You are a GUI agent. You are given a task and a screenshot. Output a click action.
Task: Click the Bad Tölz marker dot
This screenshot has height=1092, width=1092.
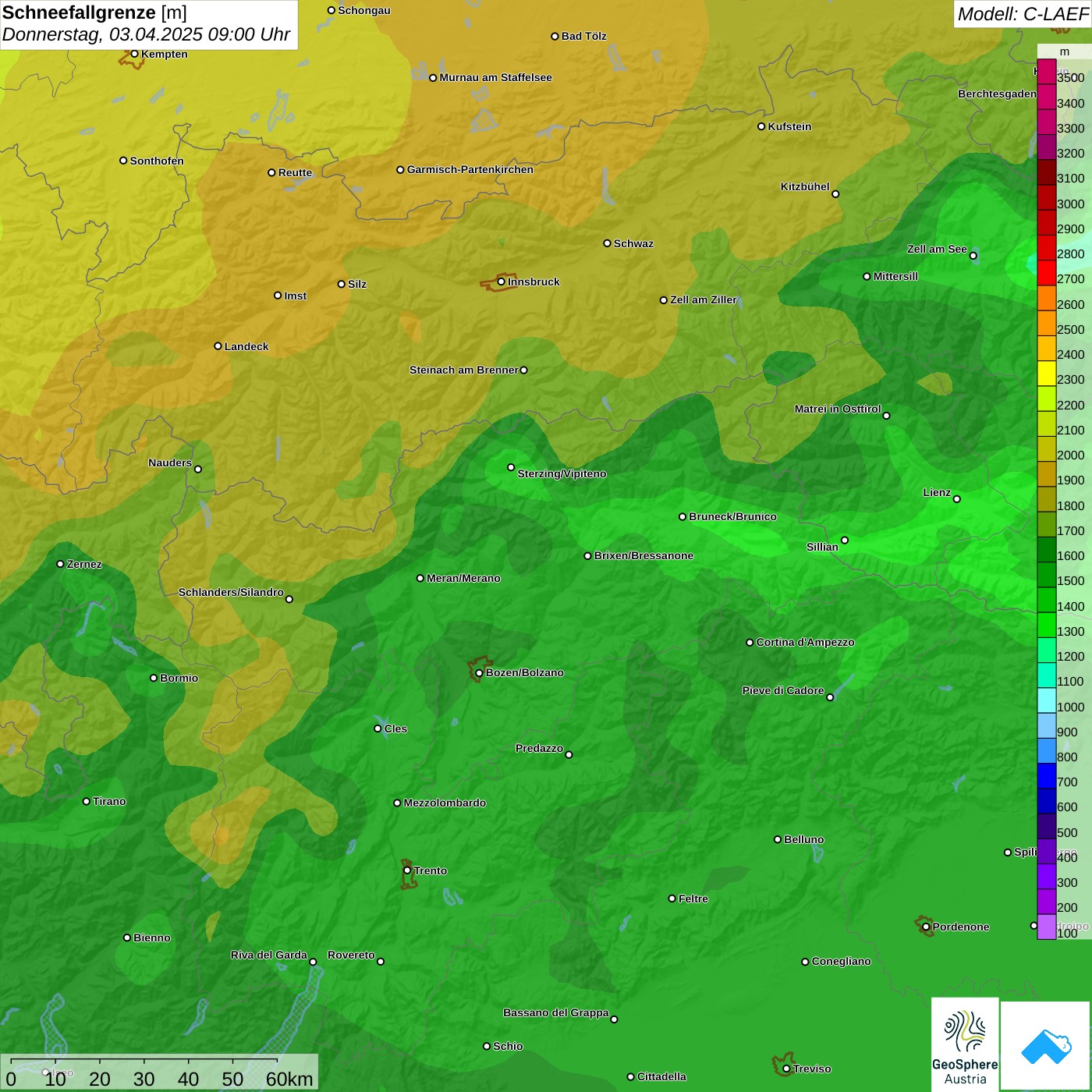point(555,37)
